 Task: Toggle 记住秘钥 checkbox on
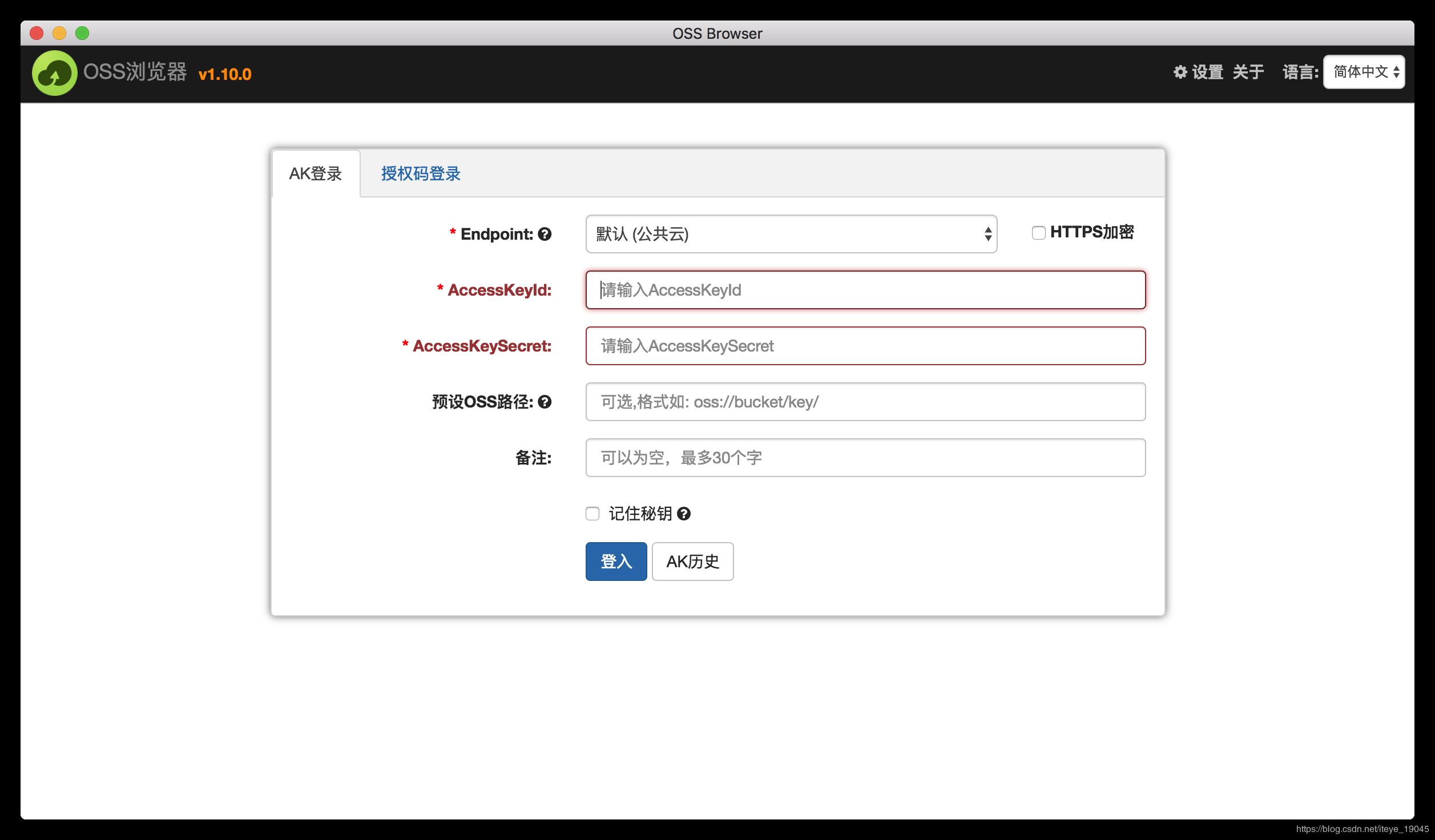tap(591, 513)
